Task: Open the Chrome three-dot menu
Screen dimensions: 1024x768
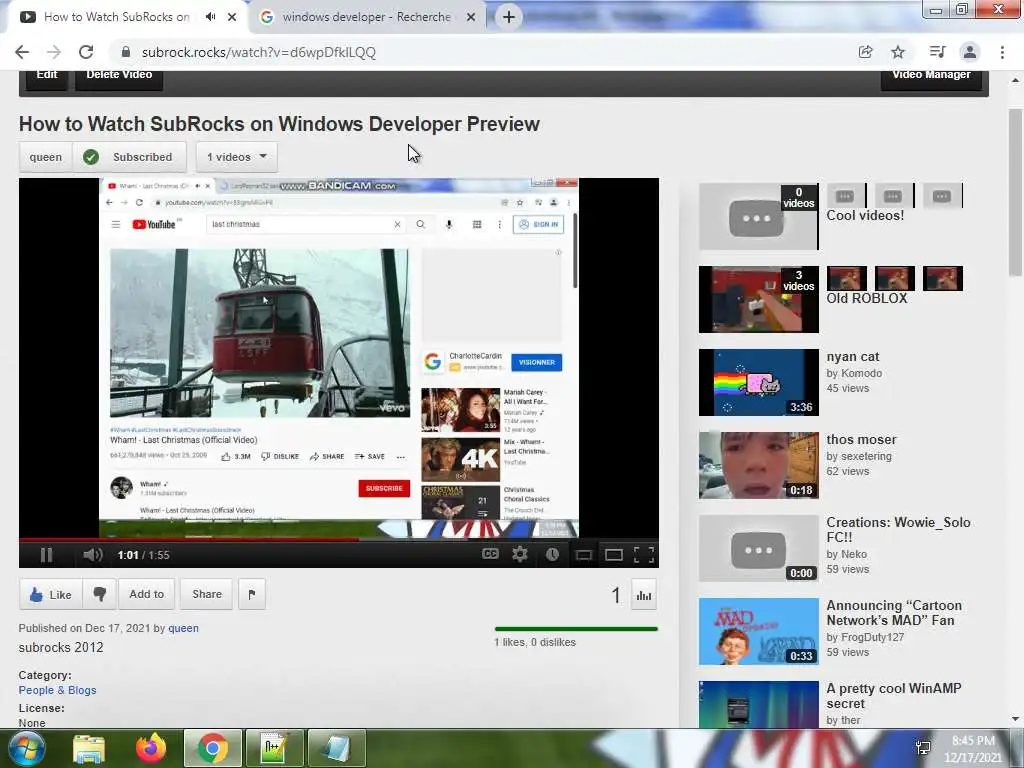Action: [1002, 52]
